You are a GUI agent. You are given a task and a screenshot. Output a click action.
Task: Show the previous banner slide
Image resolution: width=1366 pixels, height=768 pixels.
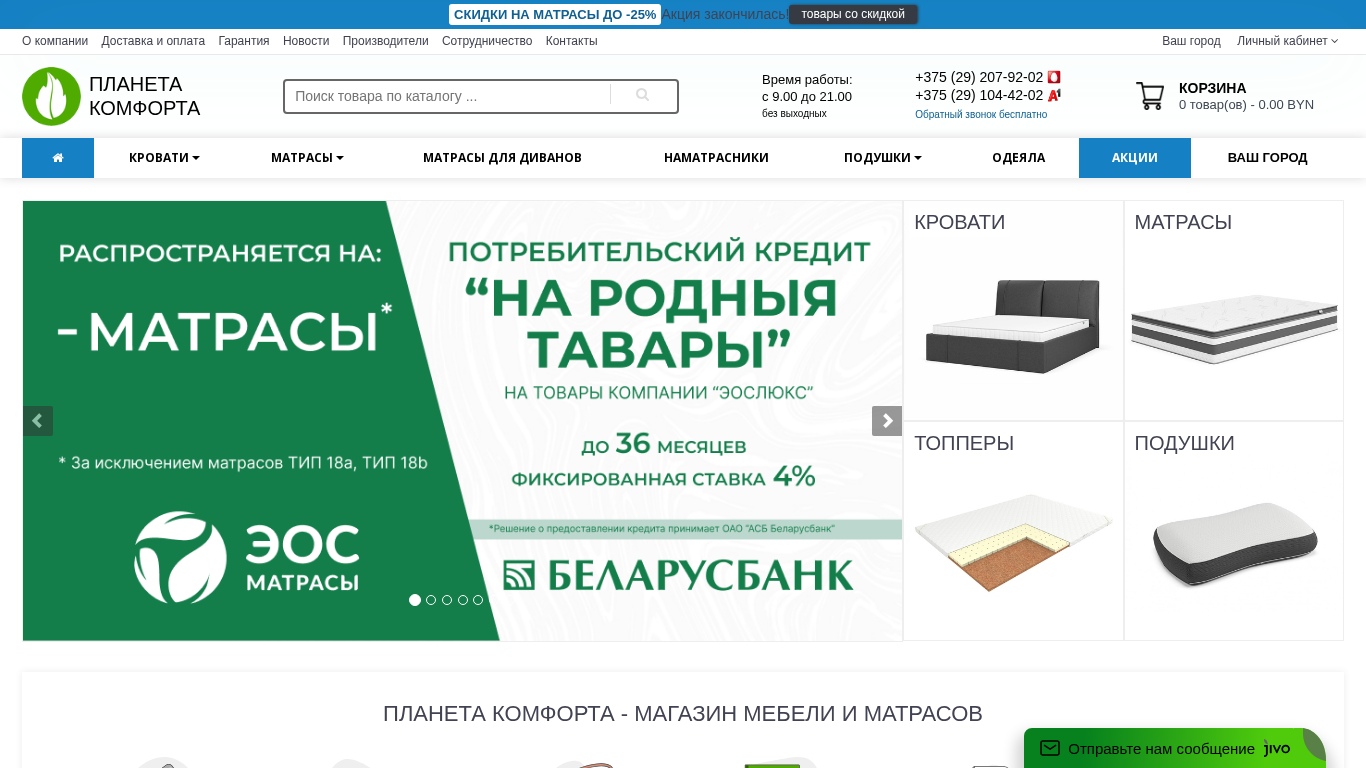tap(38, 421)
